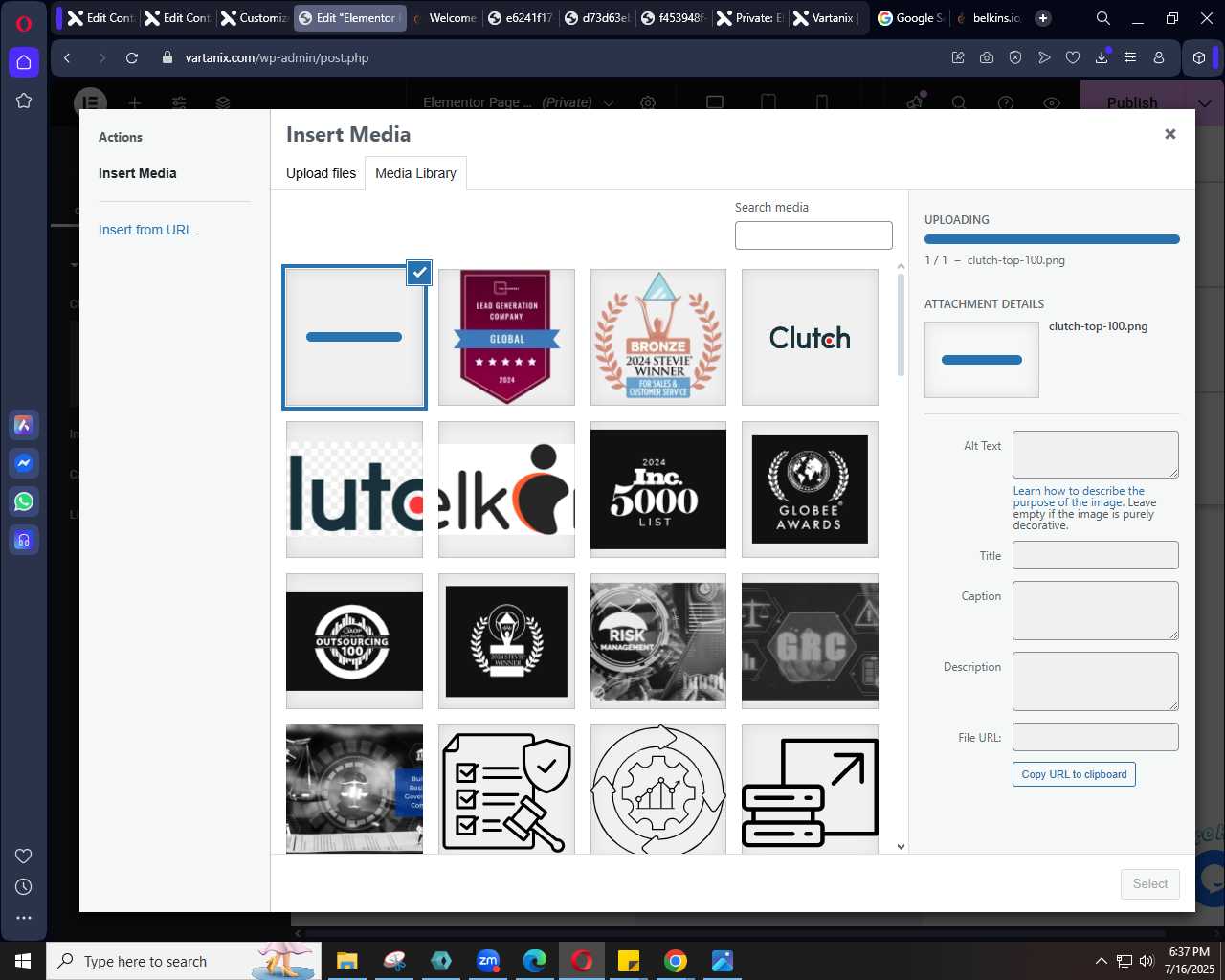The image size is (1225, 980).
Task: Open a new browser tab
Action: click(1043, 17)
